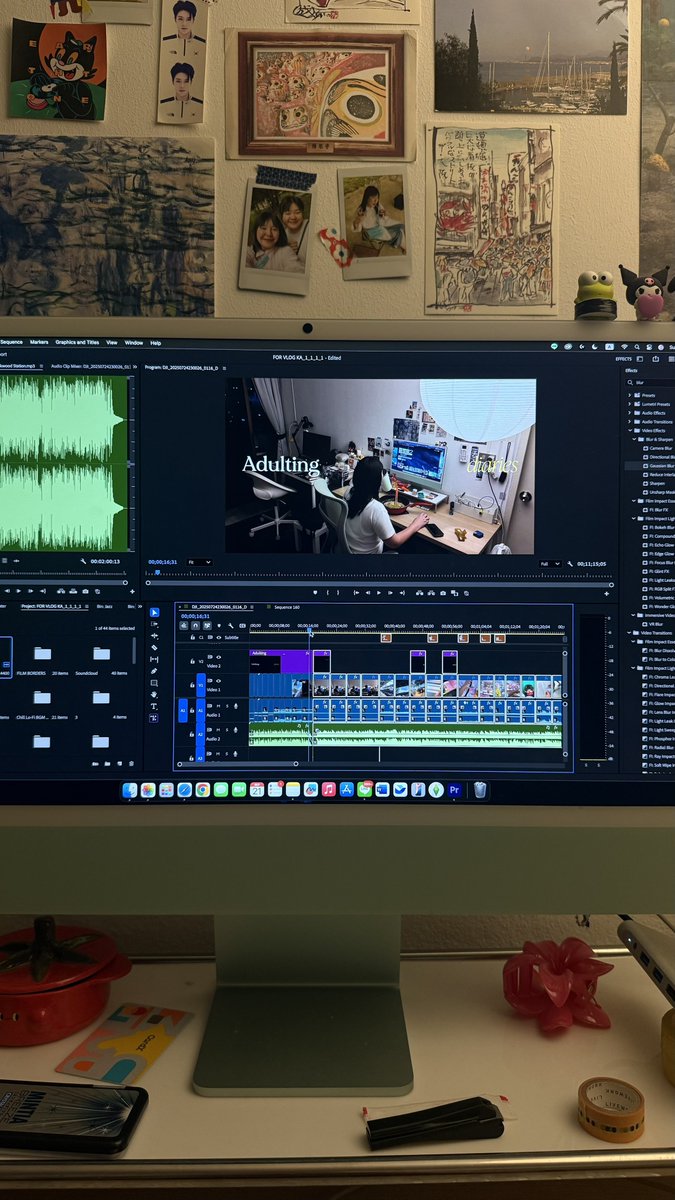The height and width of the screenshot is (1200, 675).
Task: Open Program monitor Fit zoom dropdown
Action: [x=199, y=563]
